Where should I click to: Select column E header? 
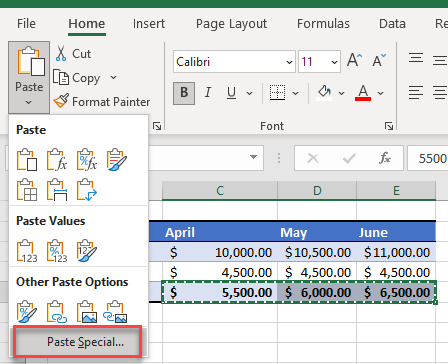[x=396, y=191]
